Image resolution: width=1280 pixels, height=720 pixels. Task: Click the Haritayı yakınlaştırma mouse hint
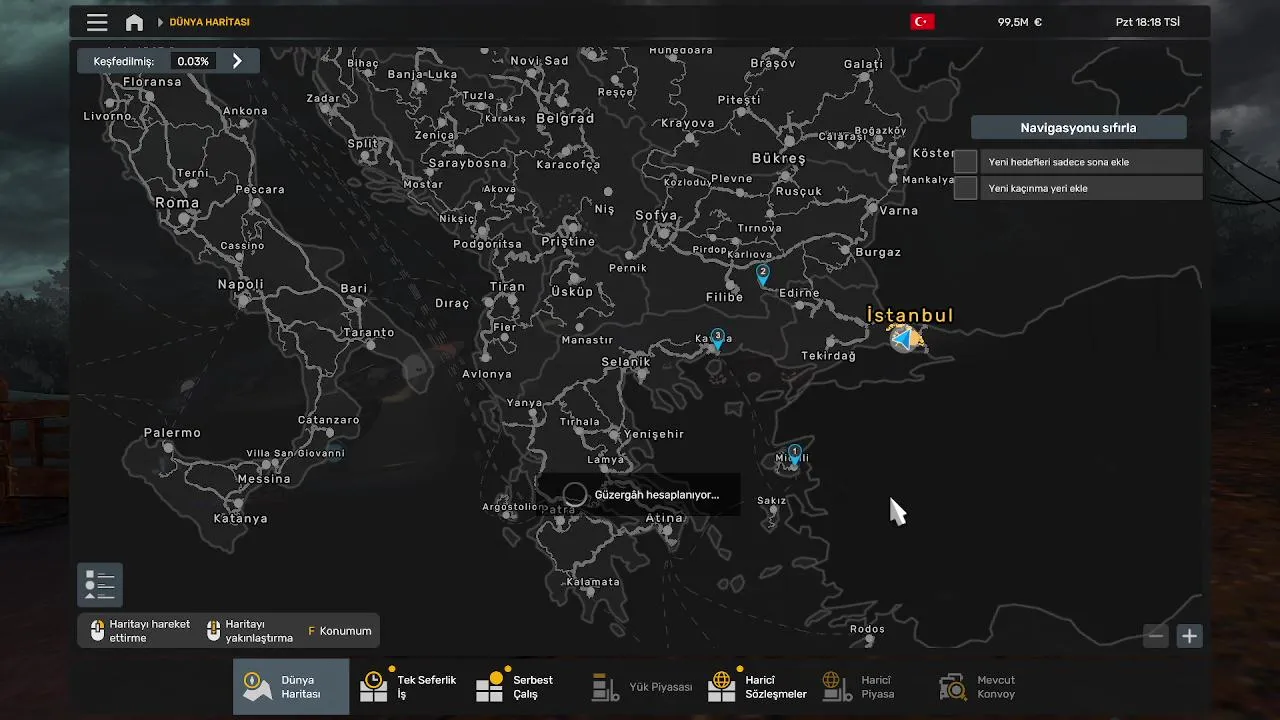[x=249, y=631]
